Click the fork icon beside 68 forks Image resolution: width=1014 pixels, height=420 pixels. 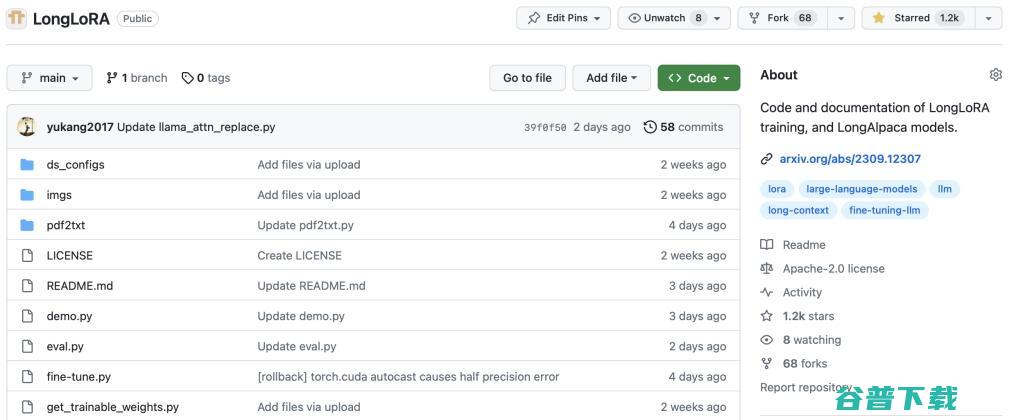(766, 364)
